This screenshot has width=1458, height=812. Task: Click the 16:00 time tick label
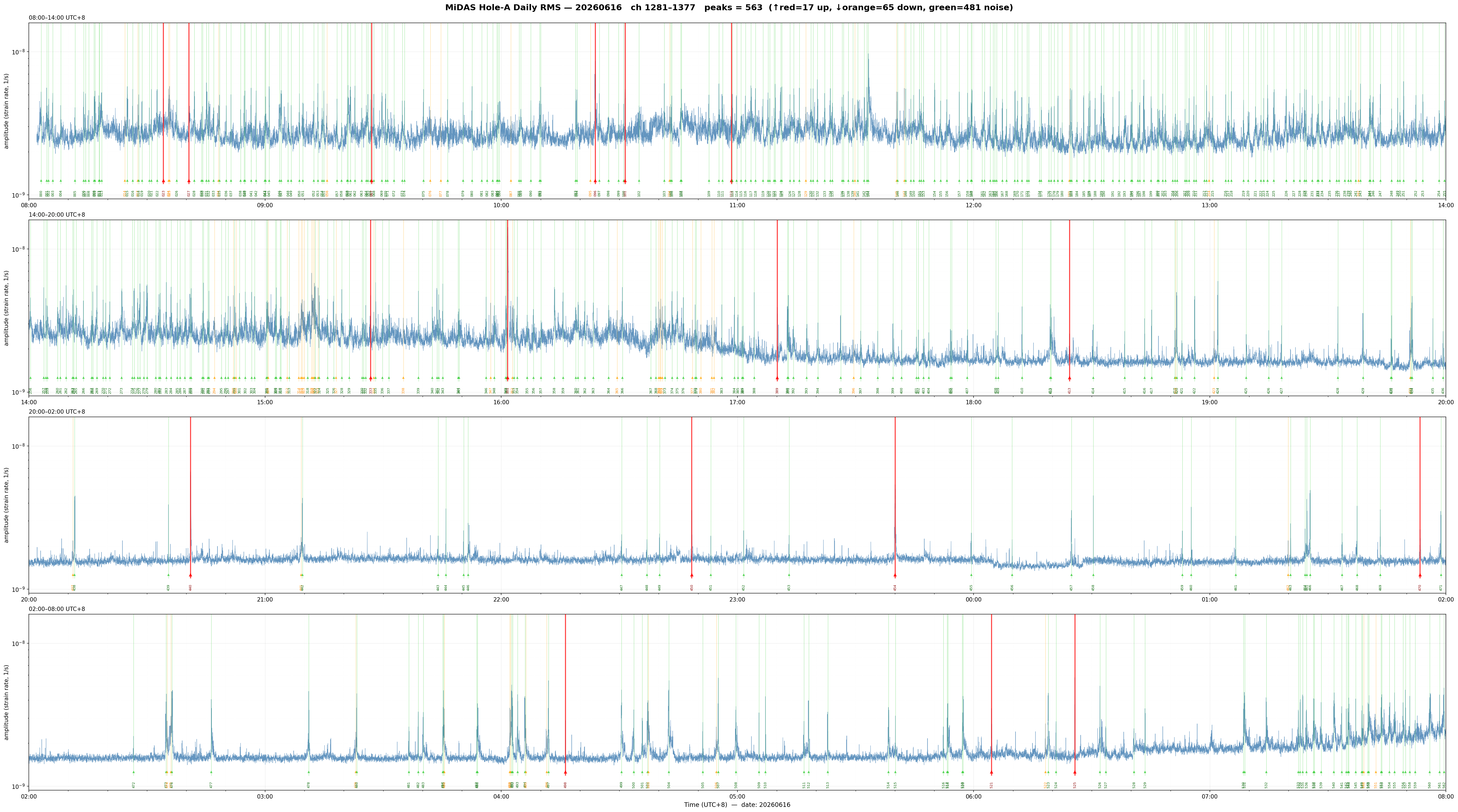click(x=501, y=402)
